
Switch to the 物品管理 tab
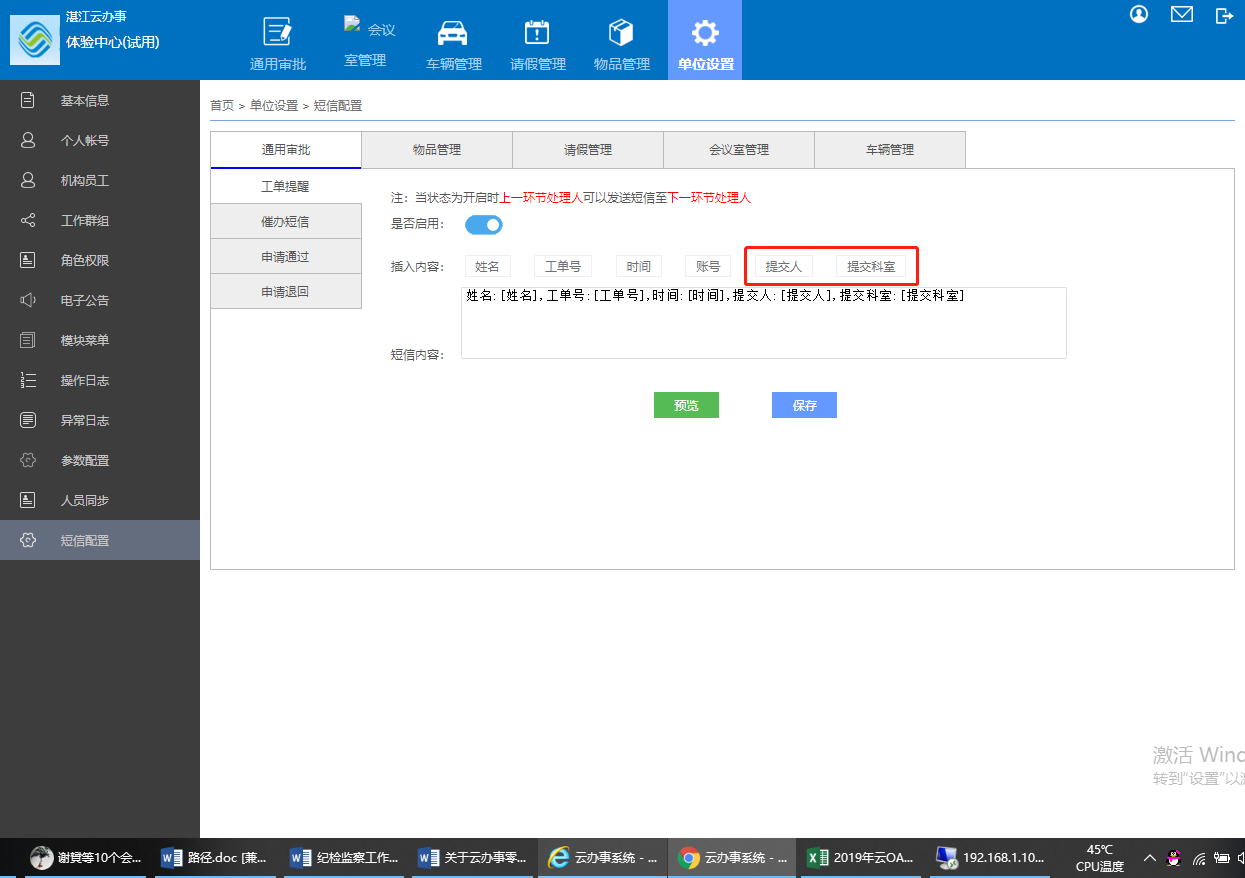pyautogui.click(x=437, y=150)
